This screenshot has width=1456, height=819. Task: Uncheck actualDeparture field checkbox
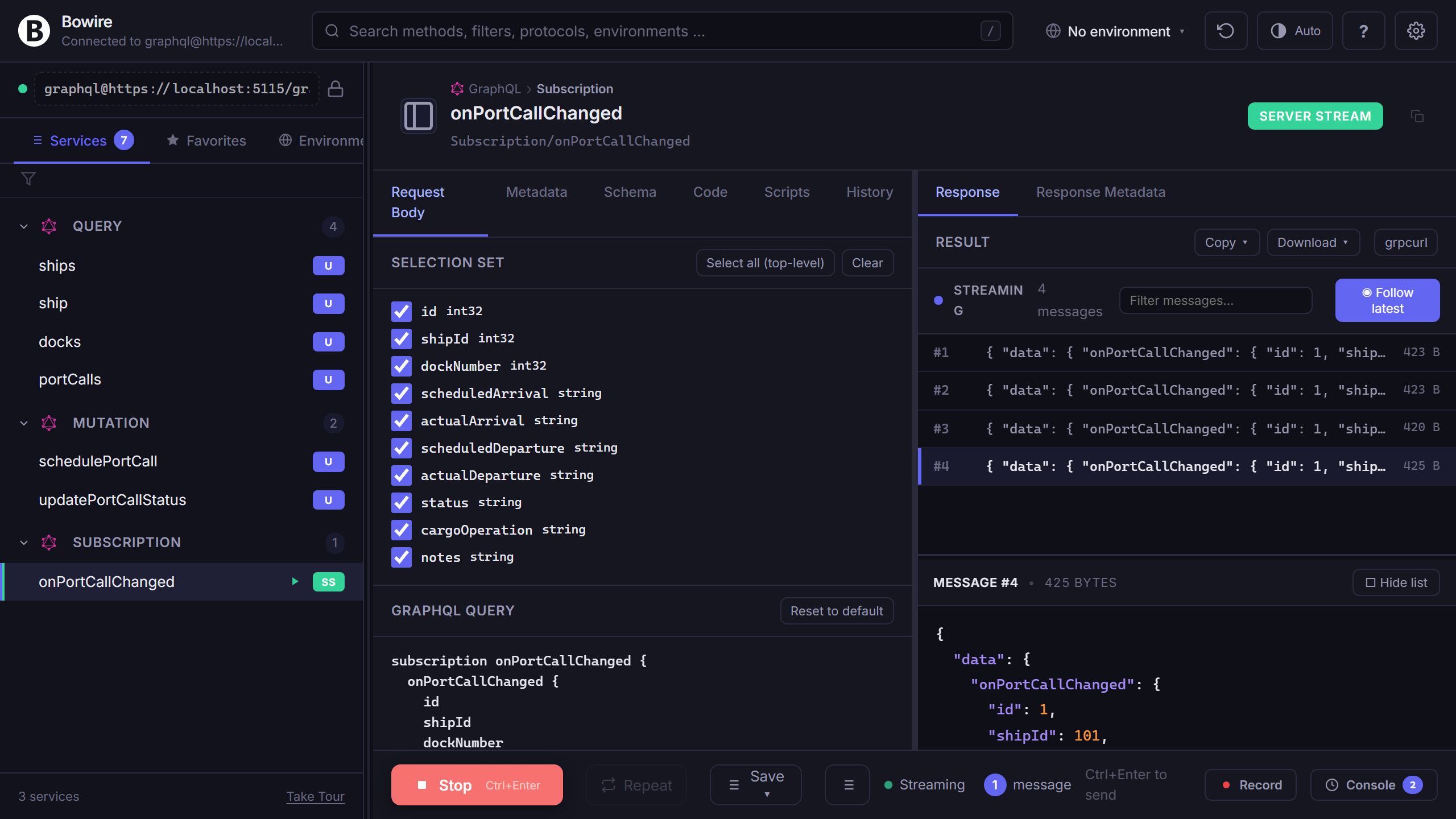tap(401, 475)
